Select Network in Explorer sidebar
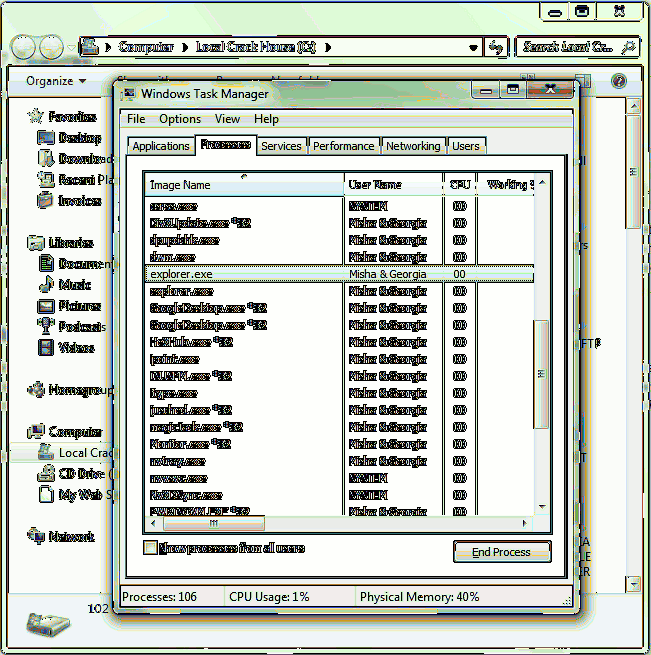651x655 pixels. (x=61, y=536)
